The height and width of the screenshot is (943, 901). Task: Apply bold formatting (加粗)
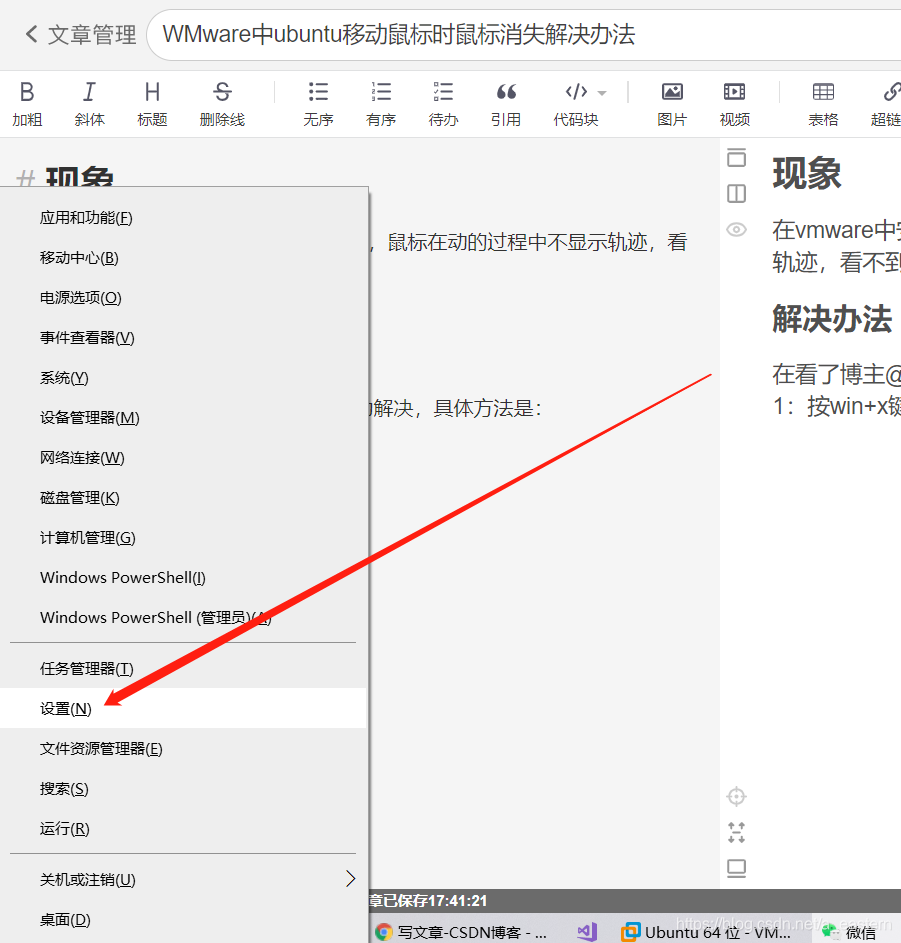pyautogui.click(x=27, y=104)
